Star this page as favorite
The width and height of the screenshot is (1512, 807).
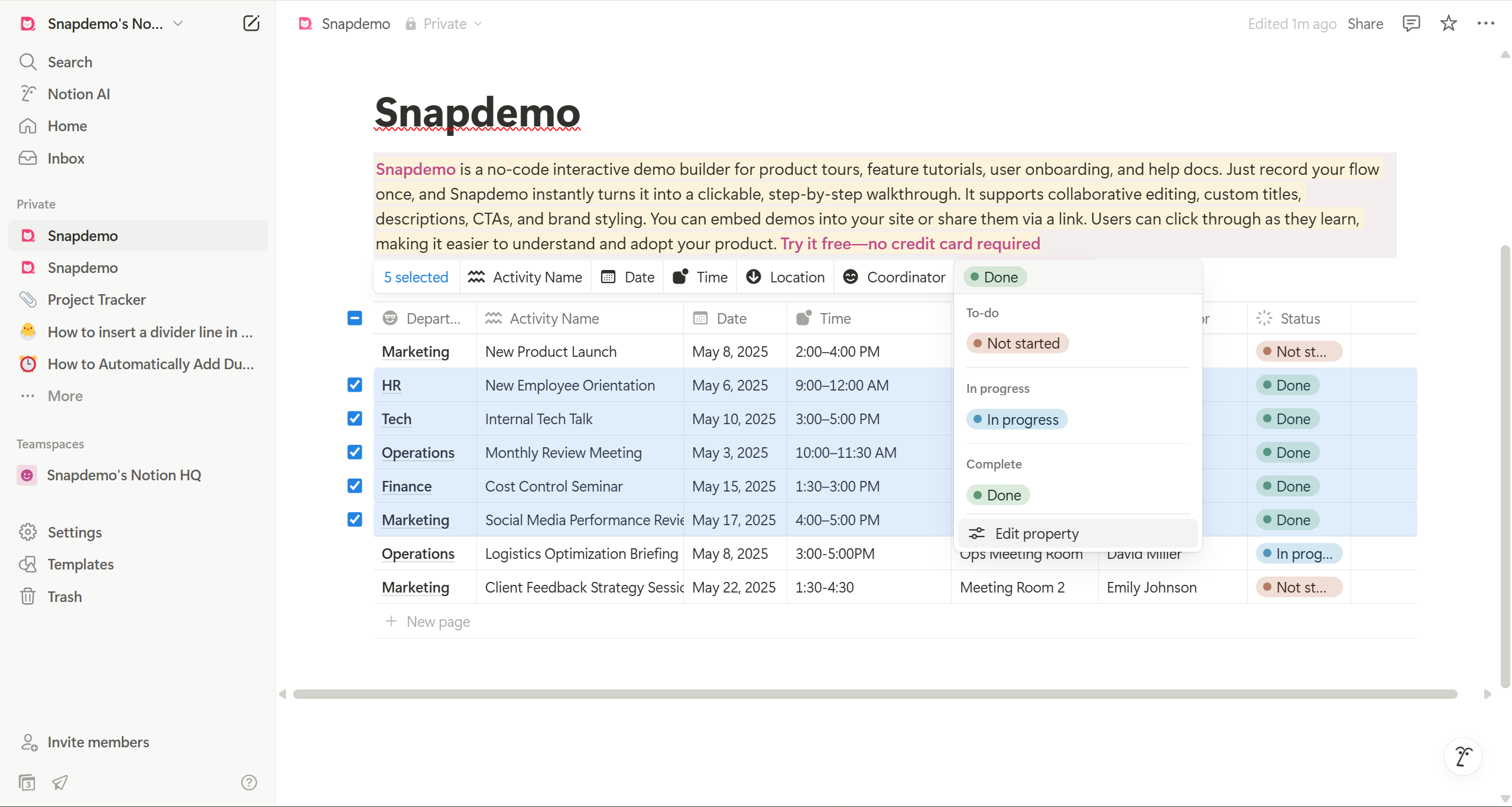pyautogui.click(x=1448, y=24)
